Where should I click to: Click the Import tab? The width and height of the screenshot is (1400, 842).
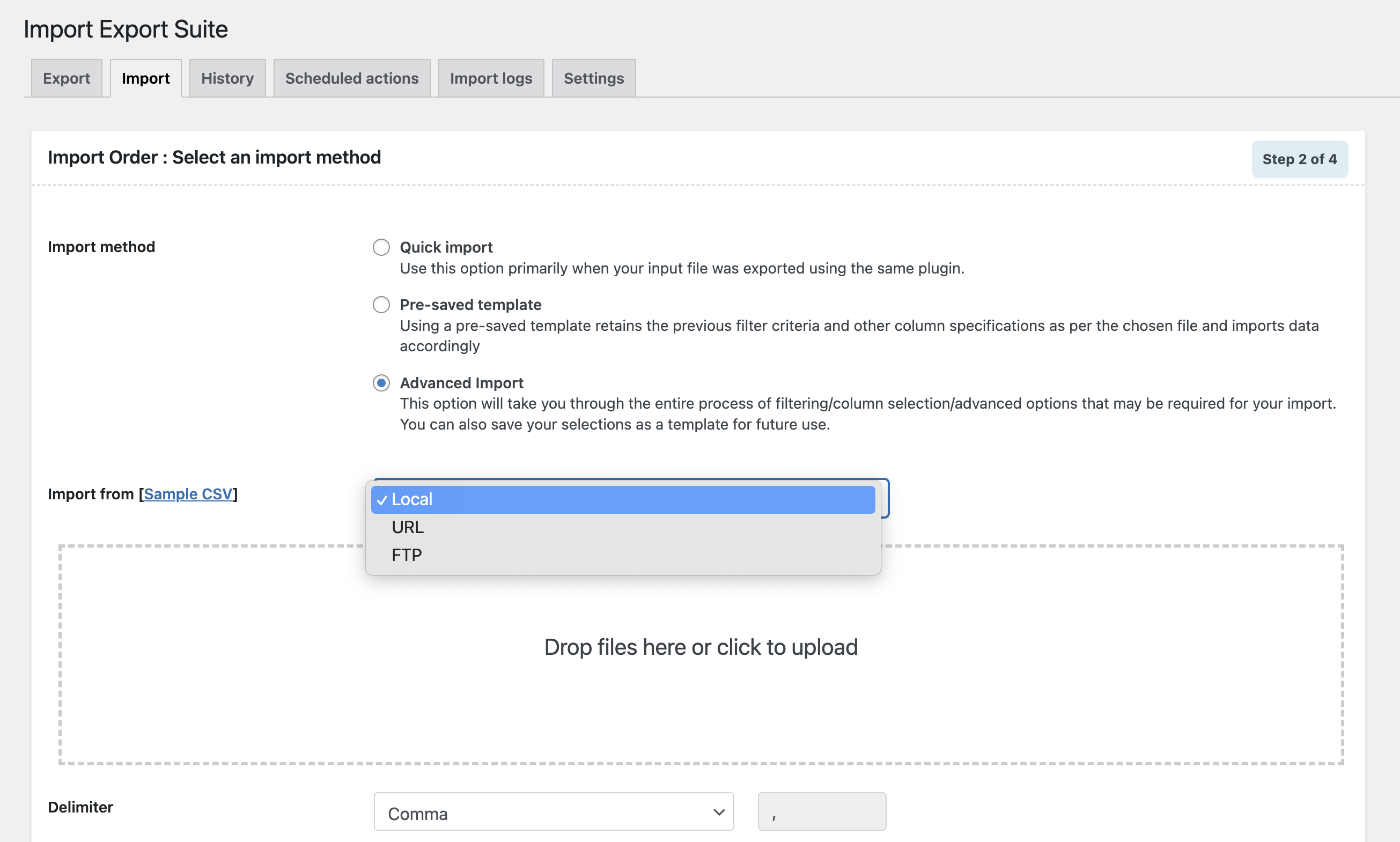[145, 78]
